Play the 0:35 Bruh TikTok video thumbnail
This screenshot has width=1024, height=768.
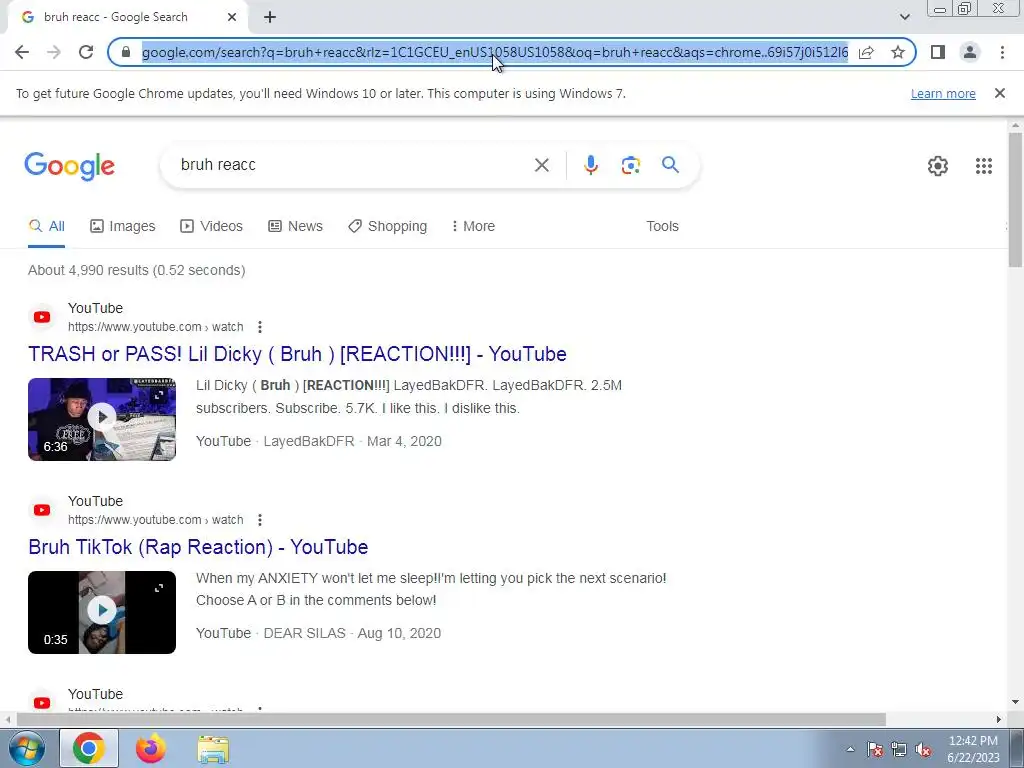pyautogui.click(x=102, y=613)
